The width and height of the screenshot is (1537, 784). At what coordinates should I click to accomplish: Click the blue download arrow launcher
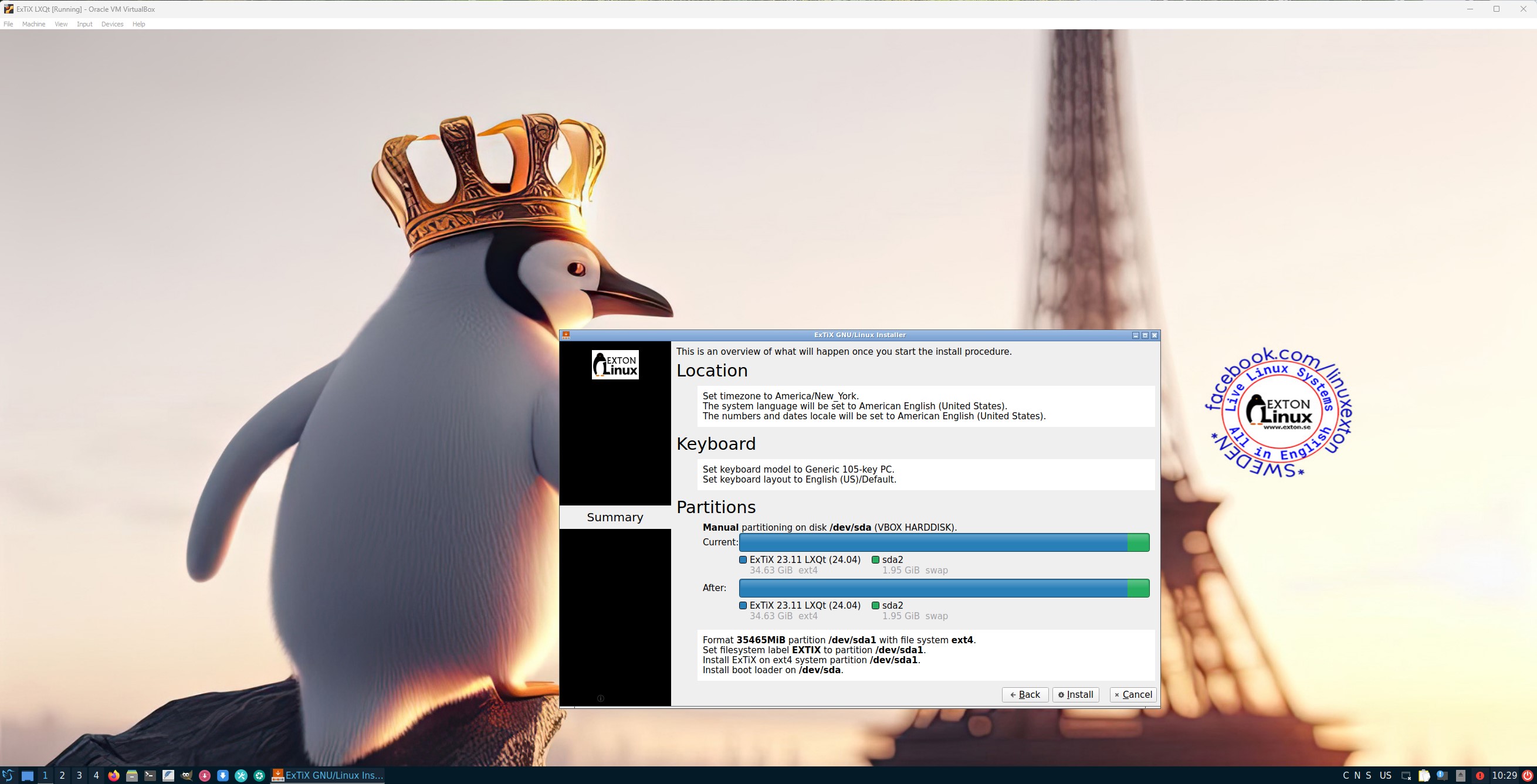222,776
